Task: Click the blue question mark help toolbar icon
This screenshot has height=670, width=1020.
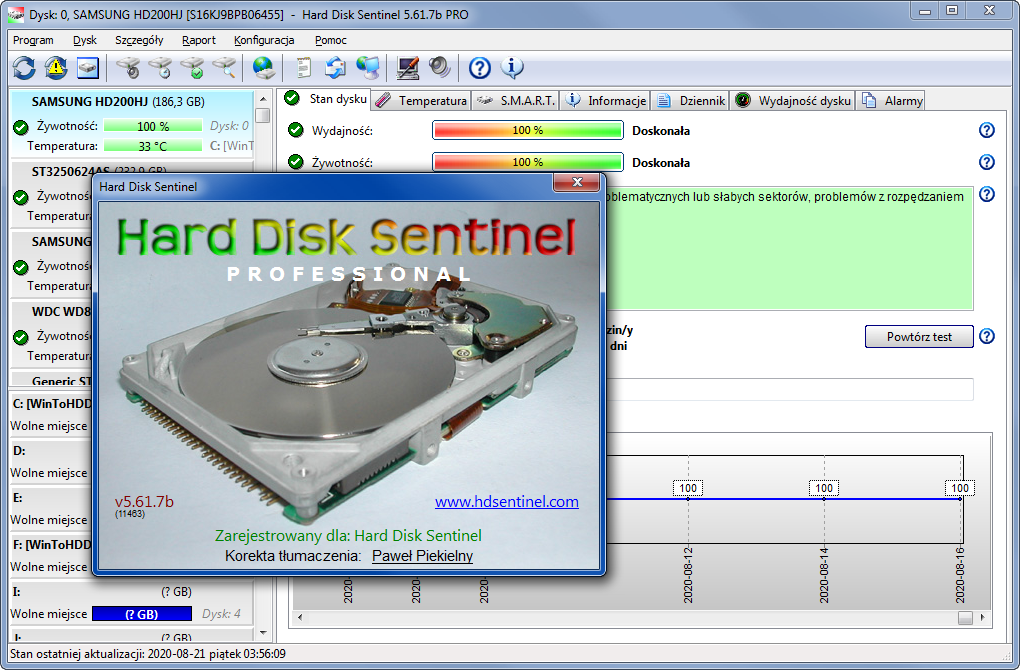Action: tap(480, 68)
